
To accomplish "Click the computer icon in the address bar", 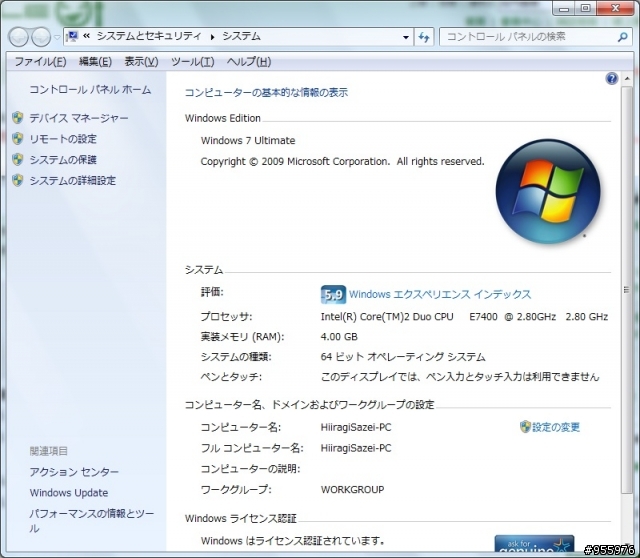I will 72,37.
